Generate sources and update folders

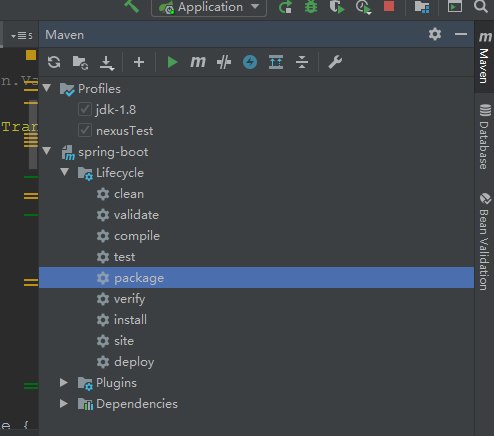[x=80, y=62]
